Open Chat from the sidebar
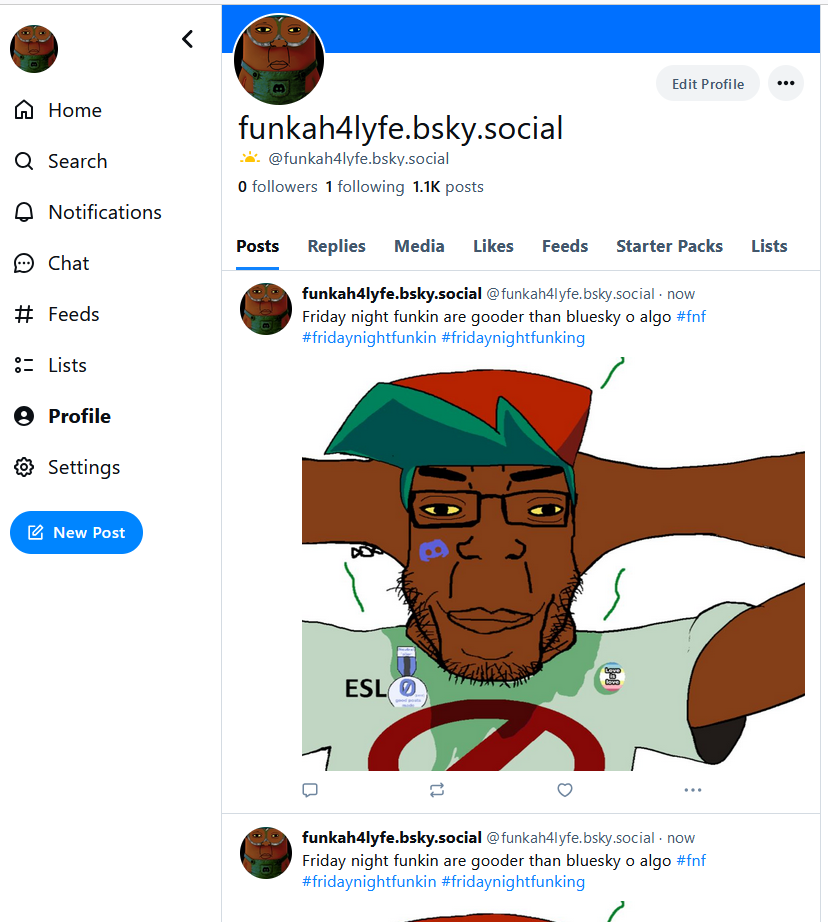 click(24, 263)
